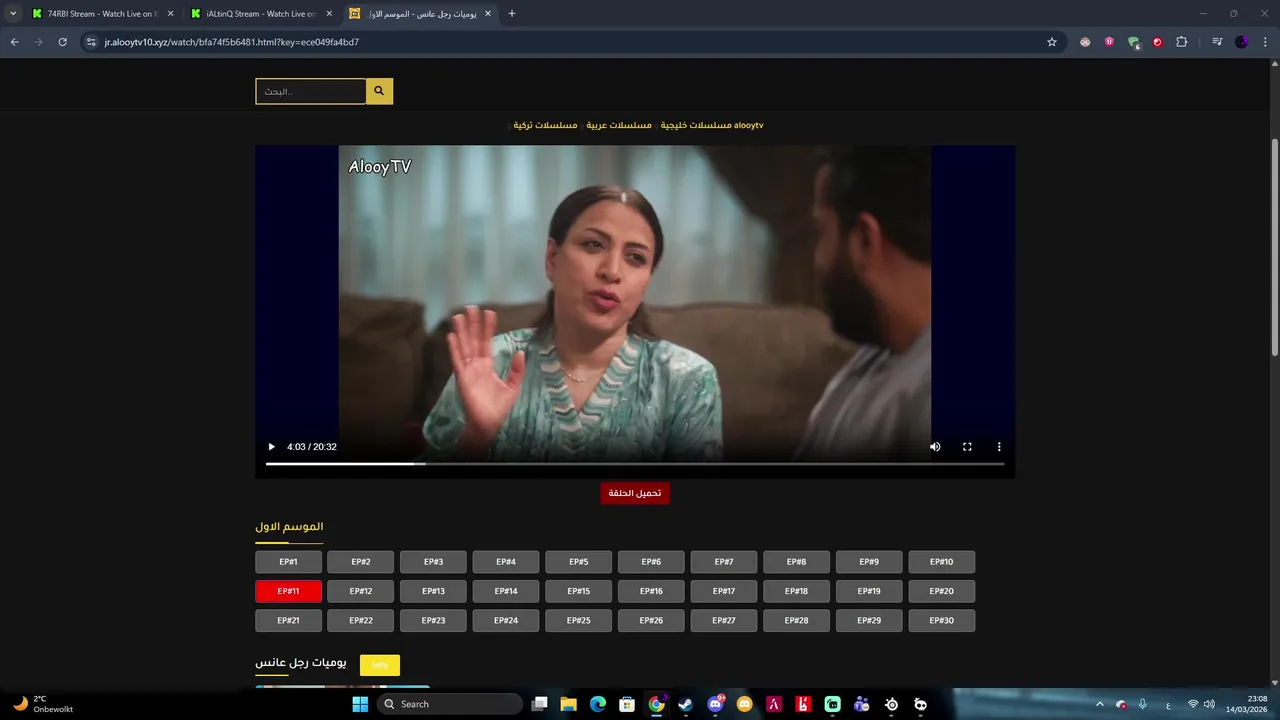Open مسلسلات عربية link

pyautogui.click(x=619, y=125)
